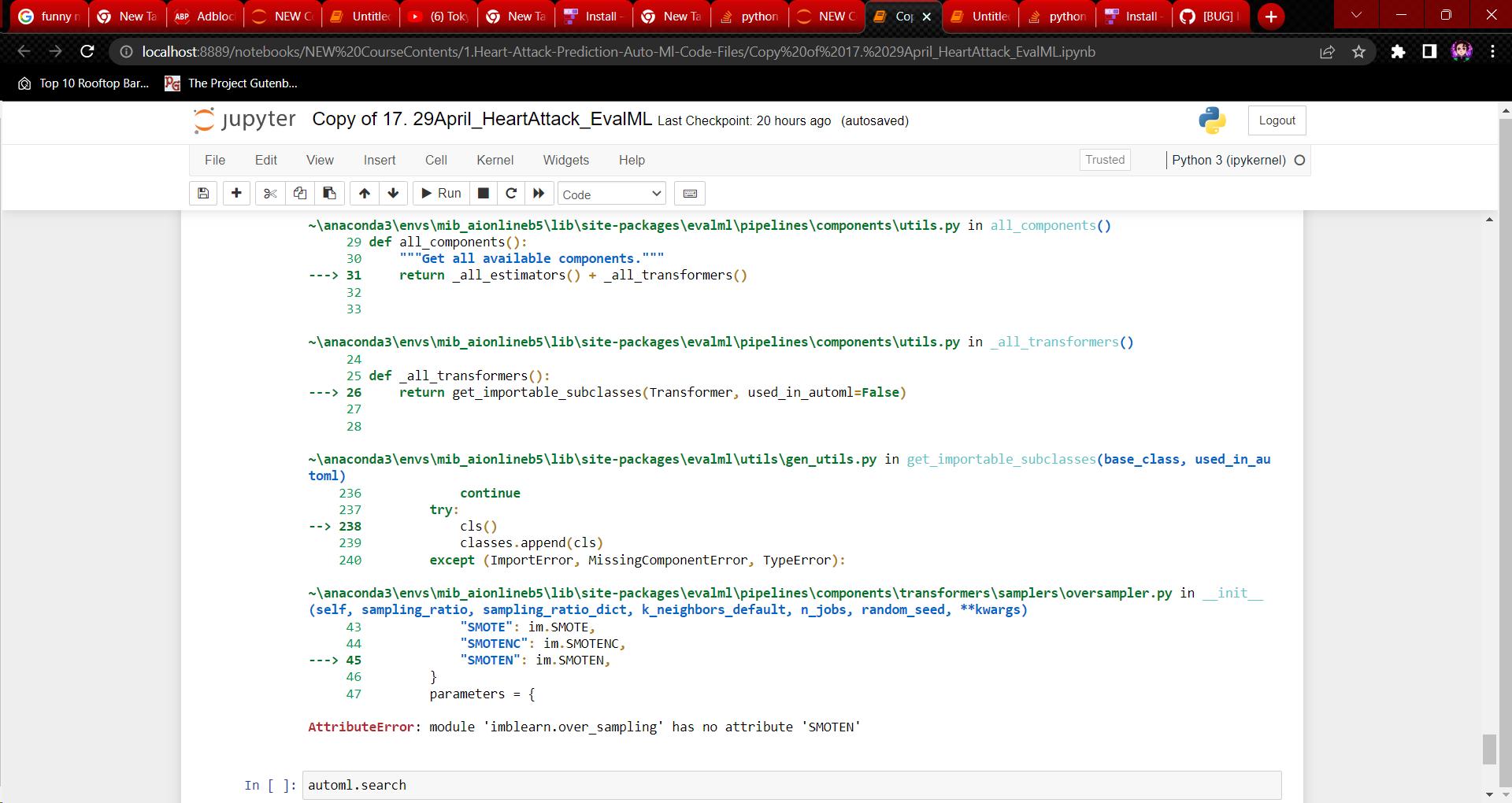Switch to the first python tab
Screen dimensions: 1512x803
pos(750,17)
